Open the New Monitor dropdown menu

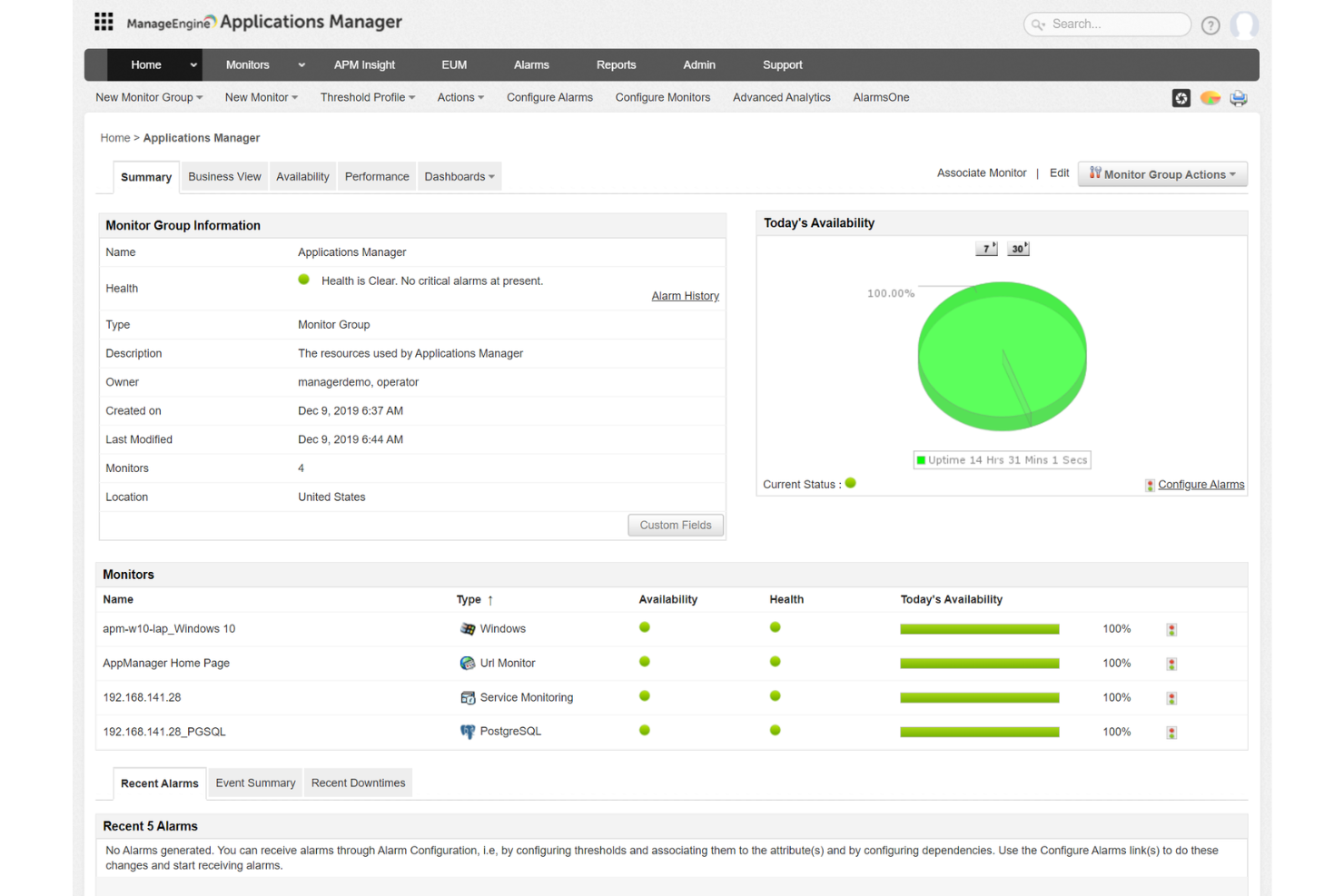(261, 97)
